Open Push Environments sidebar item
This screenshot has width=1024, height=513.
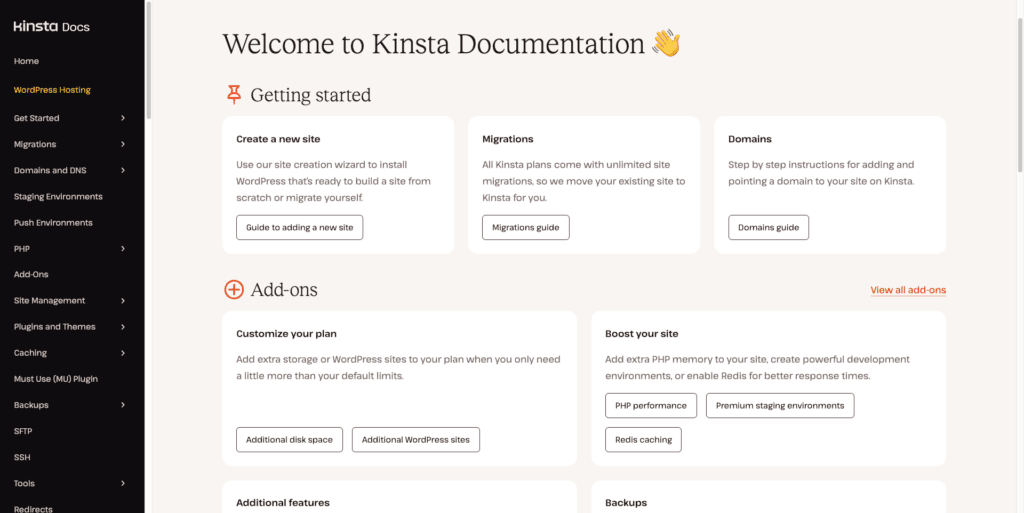point(53,223)
